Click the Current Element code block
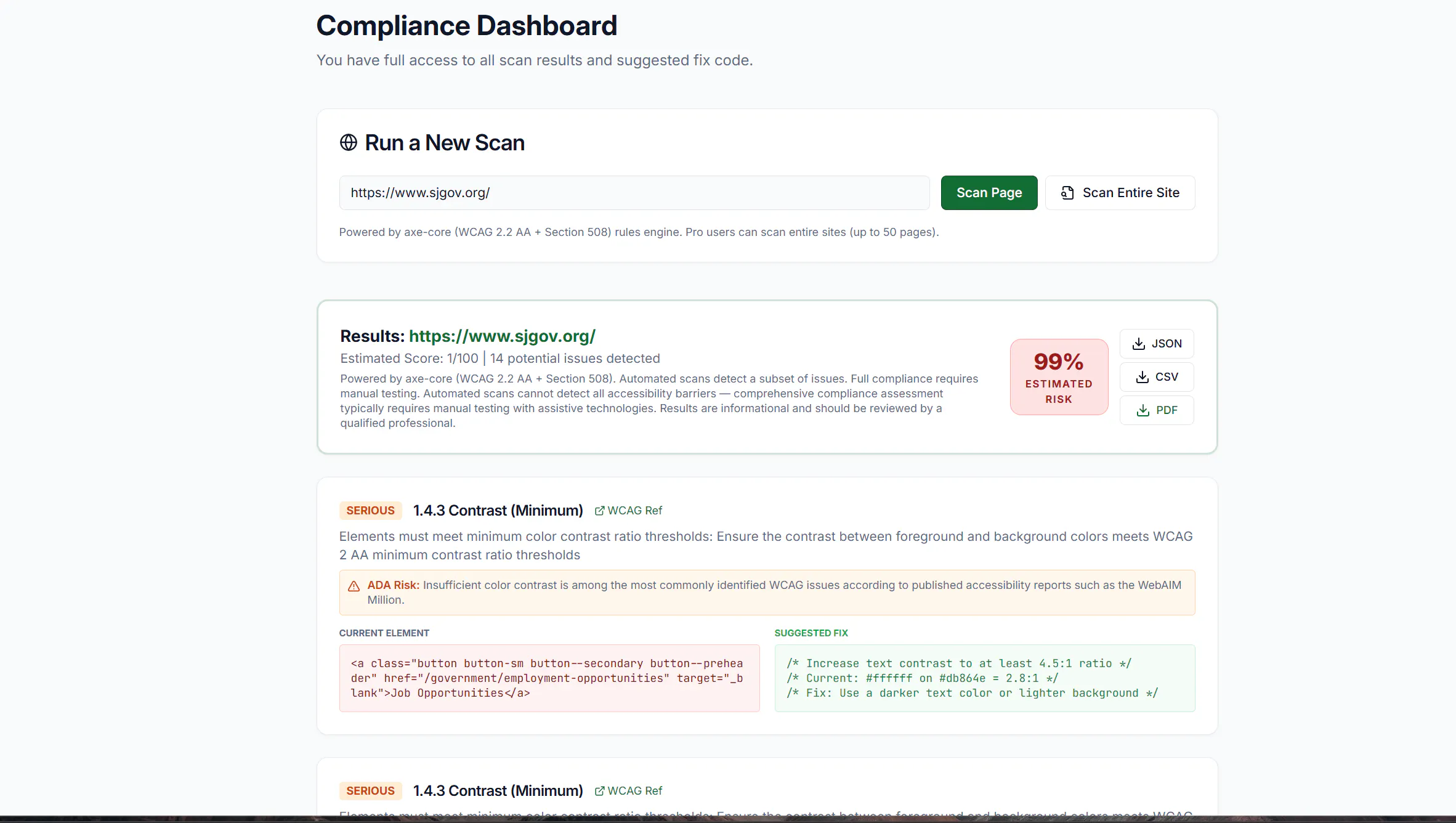This screenshot has height=823, width=1456. (549, 678)
